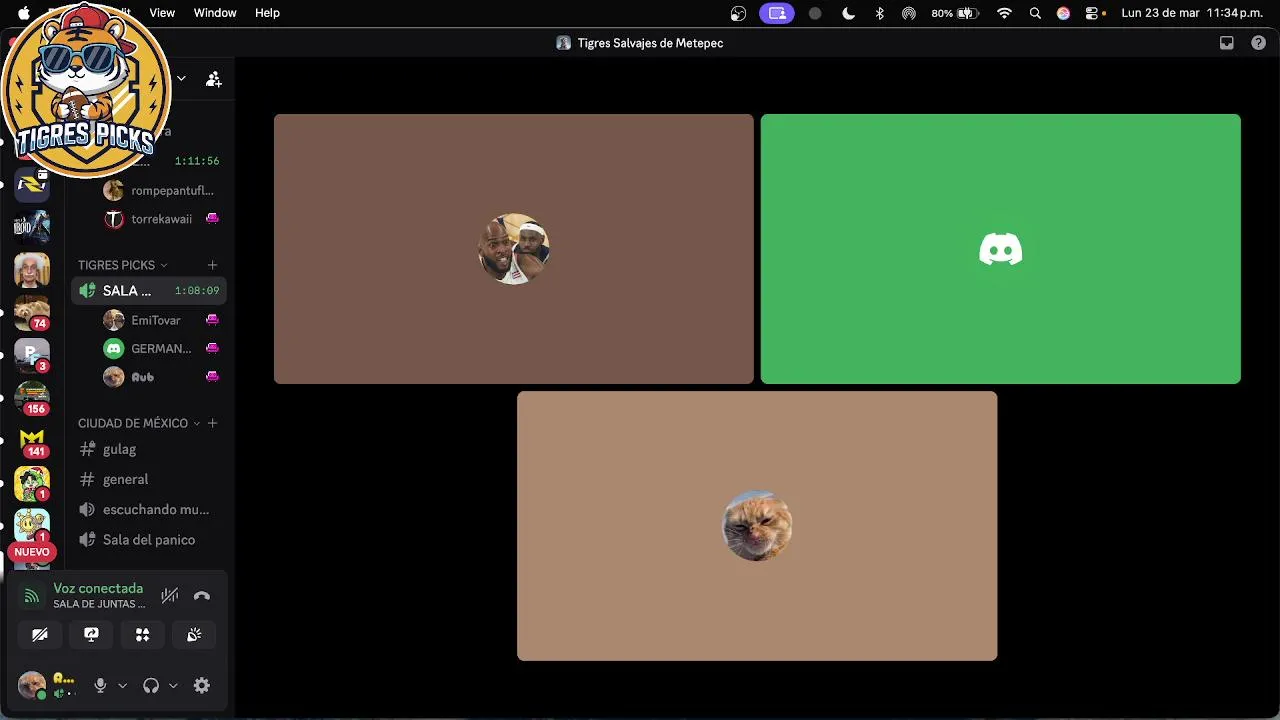Focus the green Discord logo video tile
The width and height of the screenshot is (1280, 720).
click(x=1001, y=249)
